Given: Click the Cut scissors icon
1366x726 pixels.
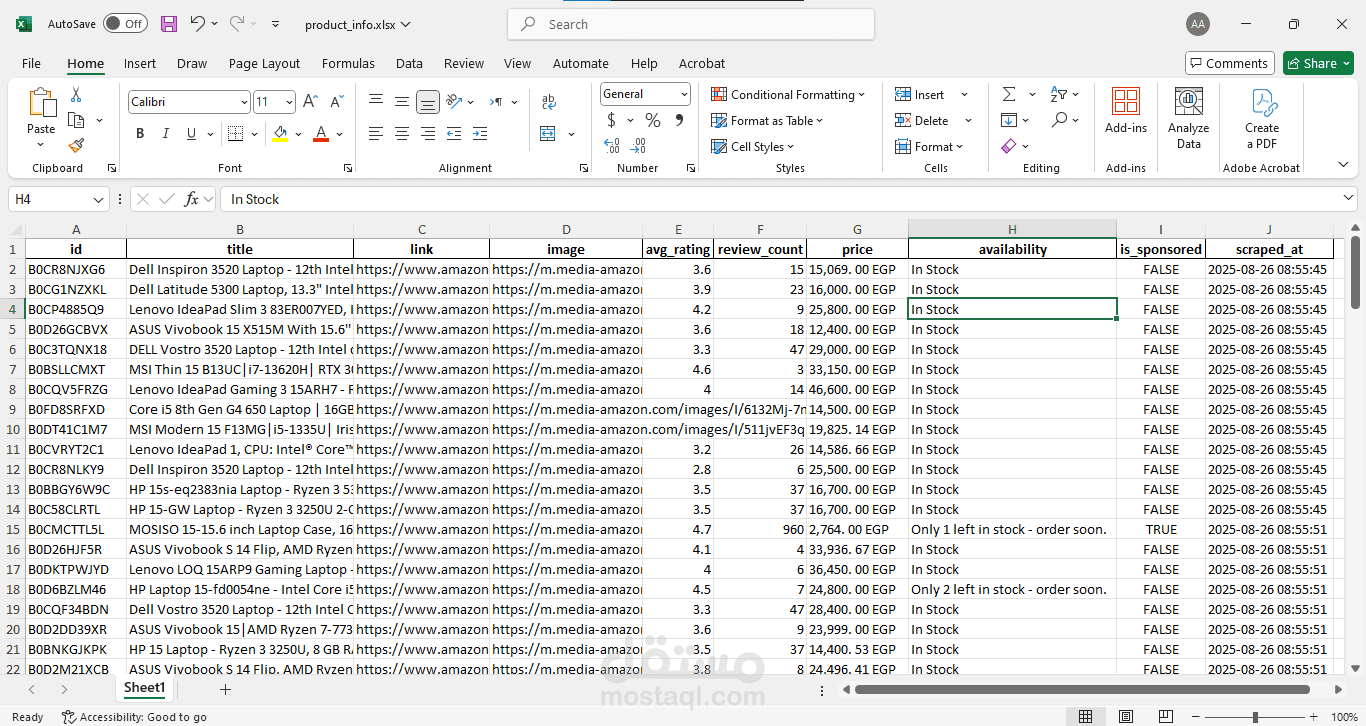Looking at the screenshot, I should coord(76,95).
